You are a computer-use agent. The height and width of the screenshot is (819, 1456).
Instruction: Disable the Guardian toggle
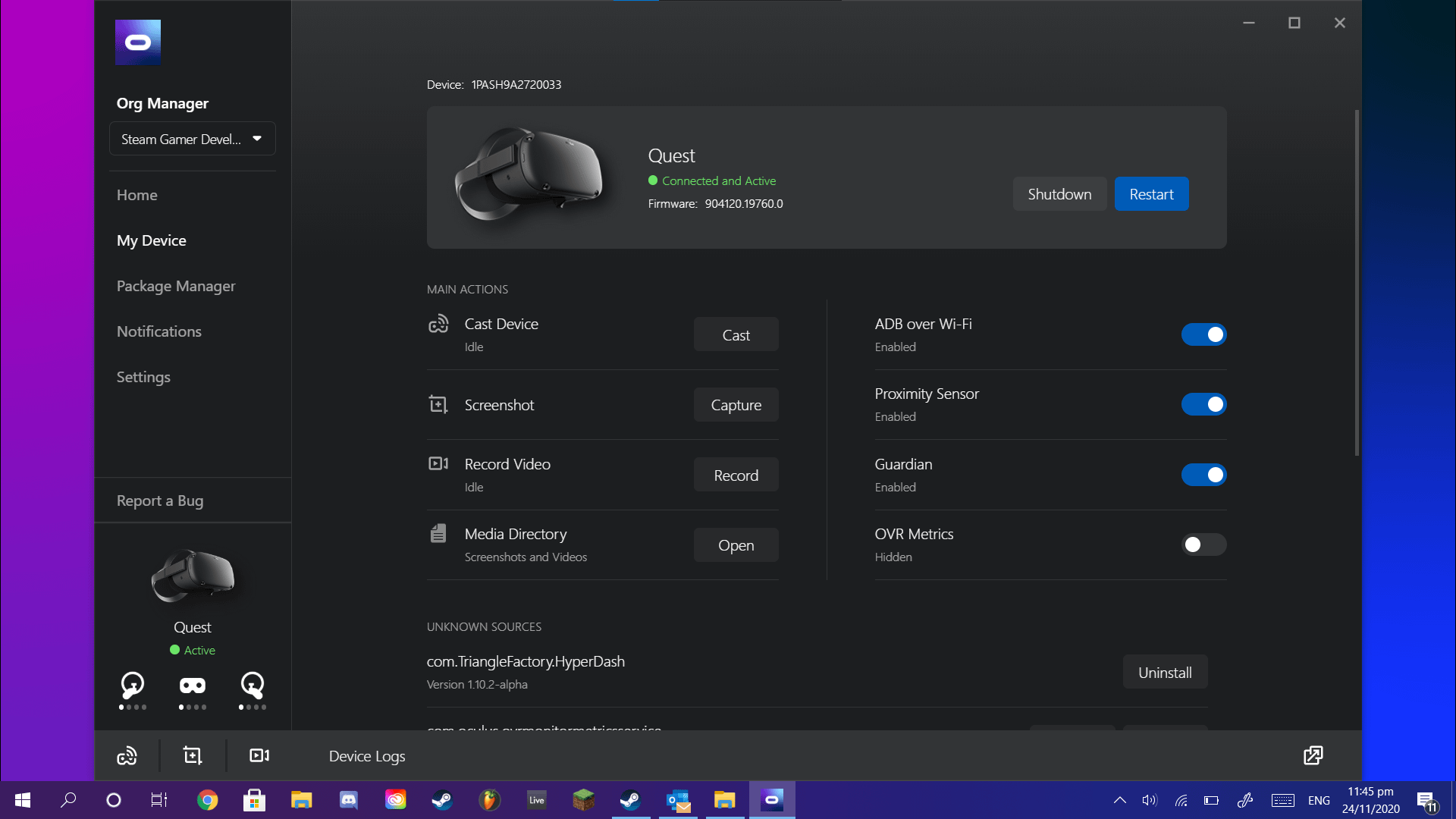(x=1203, y=475)
